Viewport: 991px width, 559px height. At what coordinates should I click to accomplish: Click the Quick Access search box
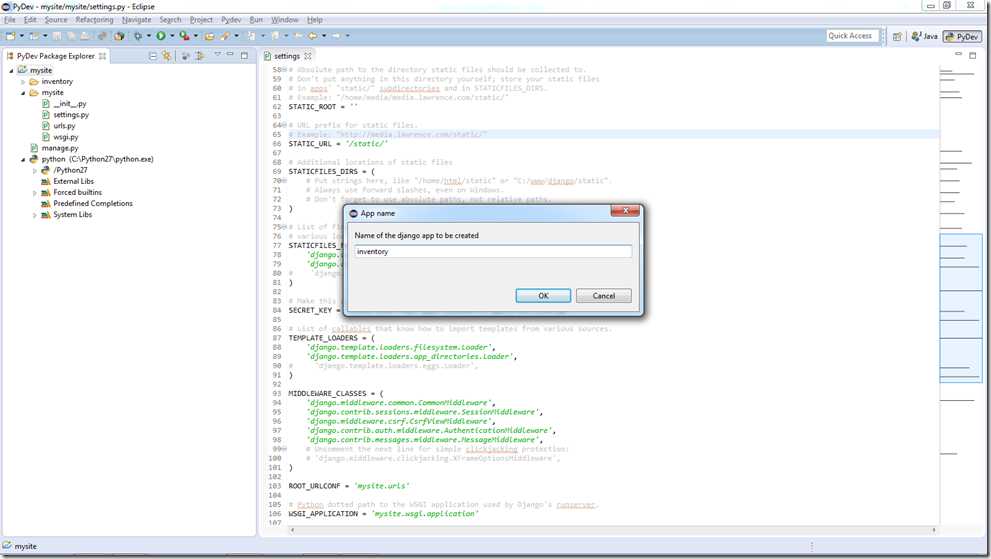point(851,36)
